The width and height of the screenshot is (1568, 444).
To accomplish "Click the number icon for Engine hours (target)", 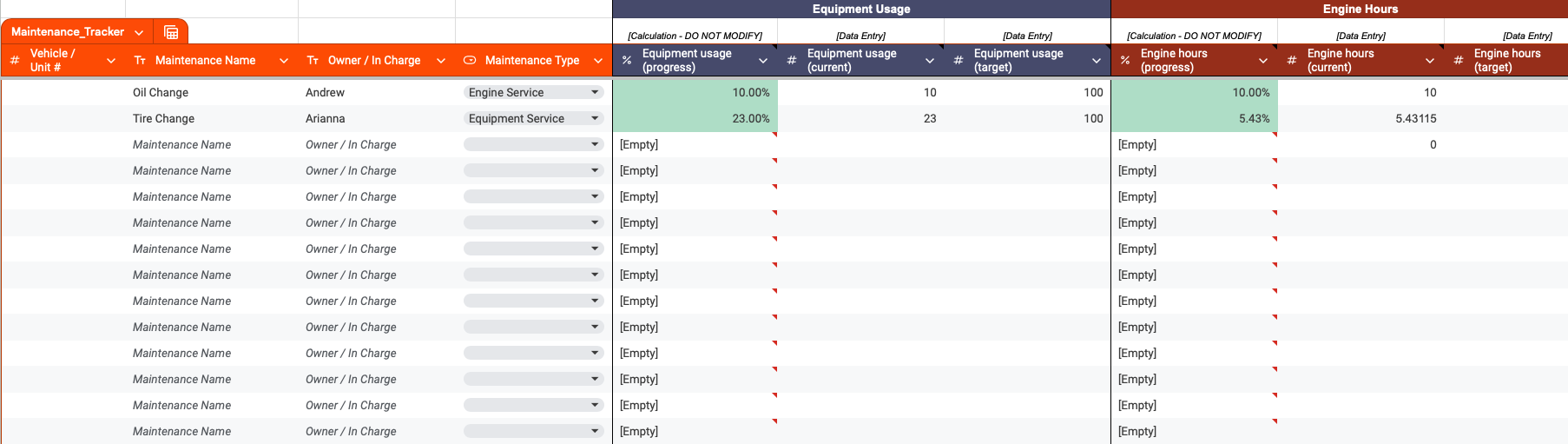I will pyautogui.click(x=1459, y=61).
